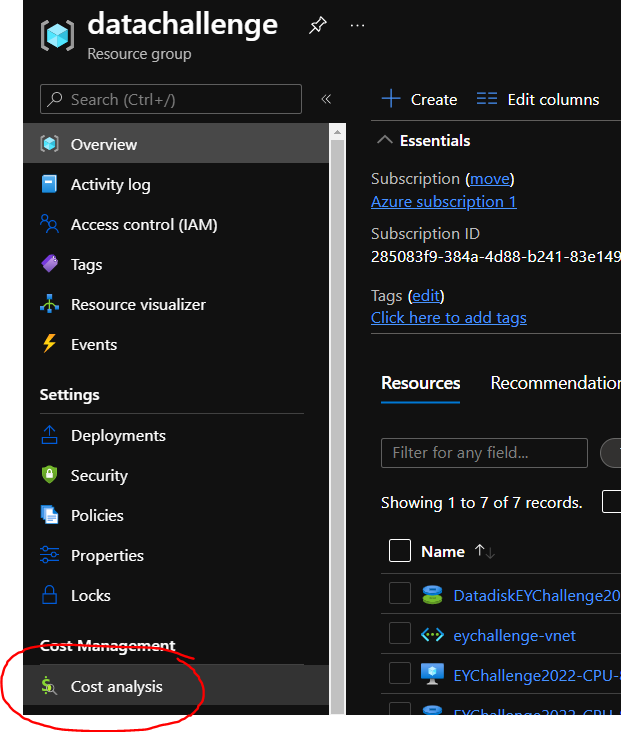Screen dimensions: 621x732
Task: Click the eychallenge-vnet network icon
Action: click(432, 635)
